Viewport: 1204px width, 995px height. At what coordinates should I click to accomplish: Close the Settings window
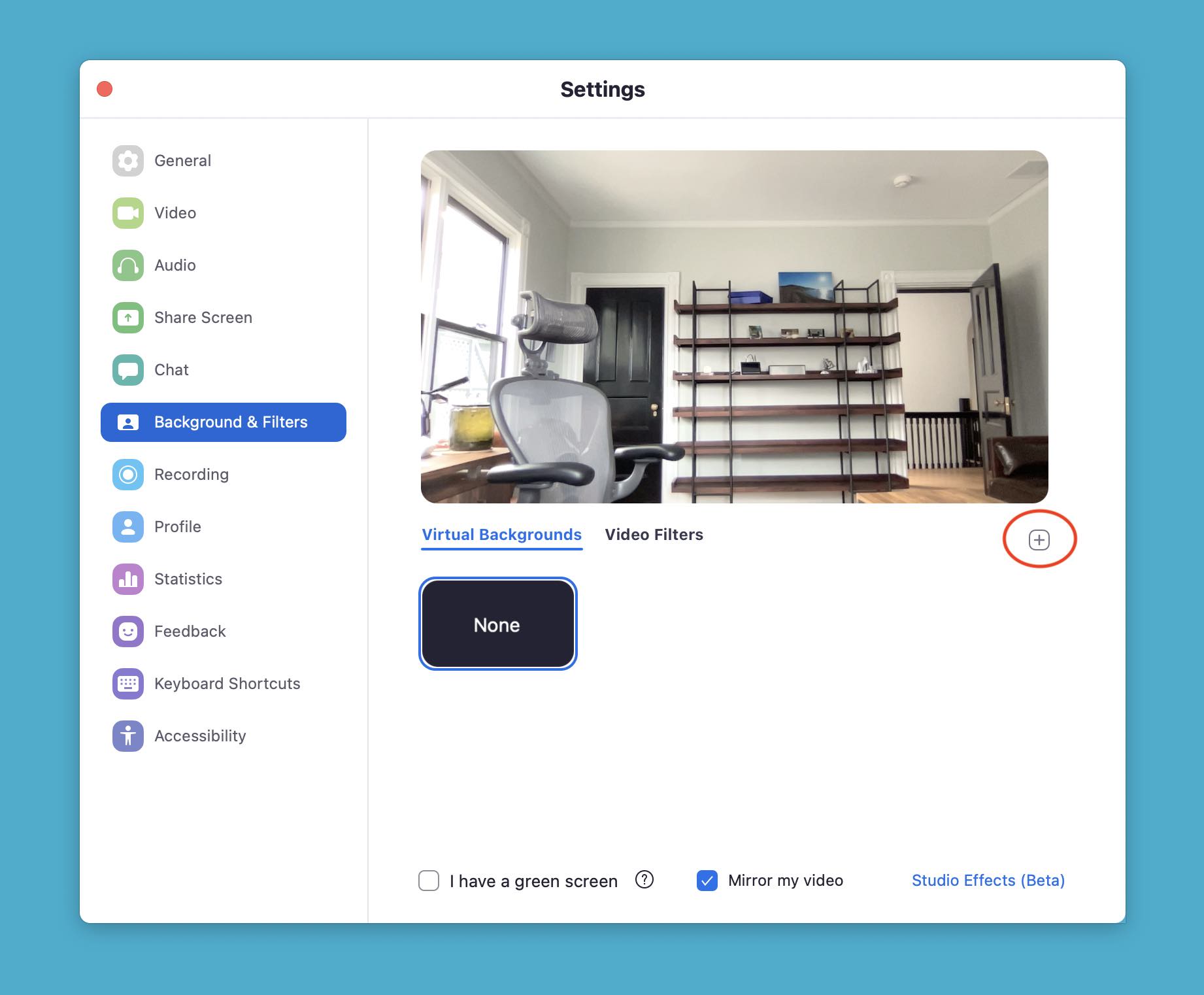[105, 89]
